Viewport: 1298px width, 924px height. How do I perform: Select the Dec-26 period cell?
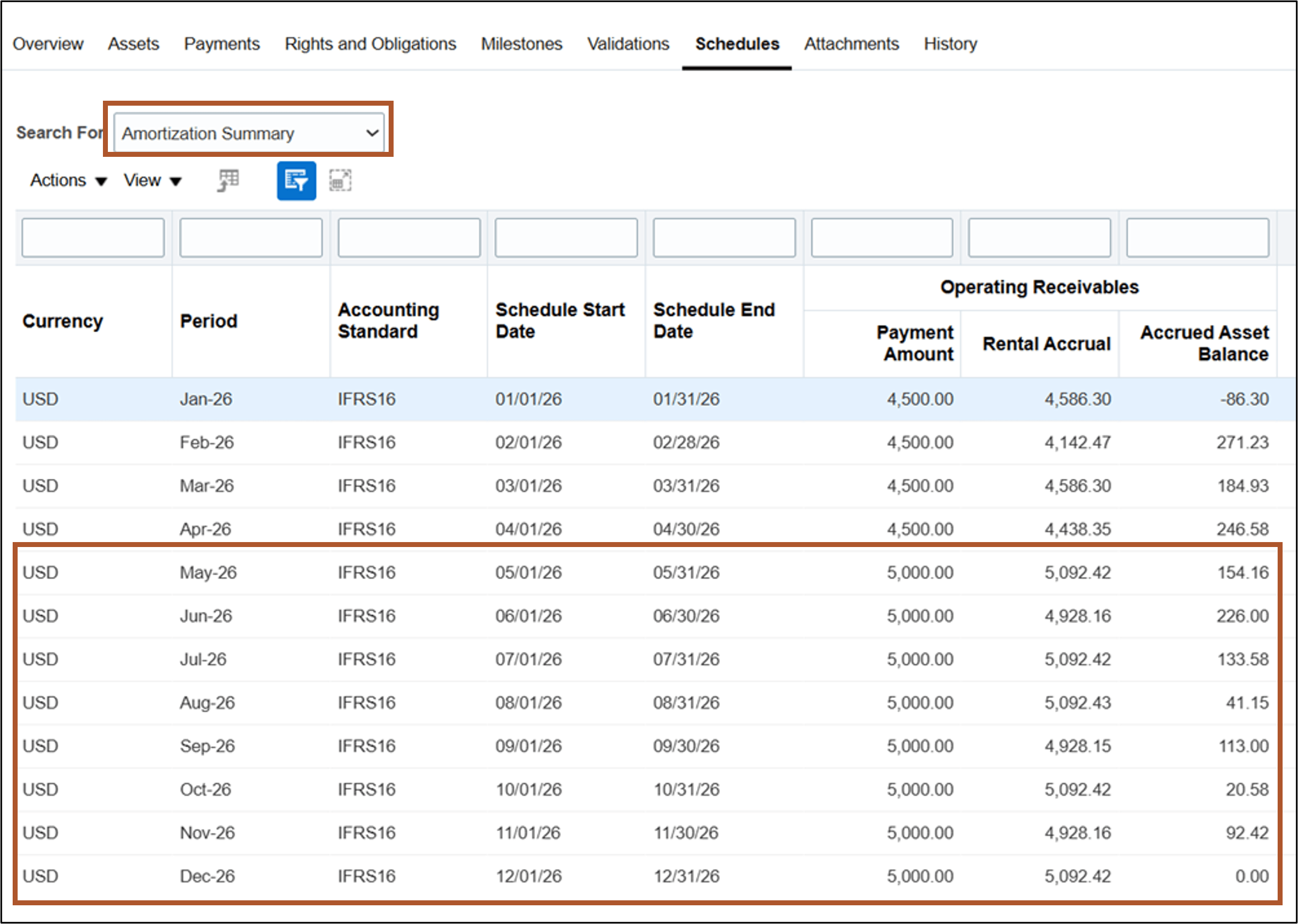207,876
